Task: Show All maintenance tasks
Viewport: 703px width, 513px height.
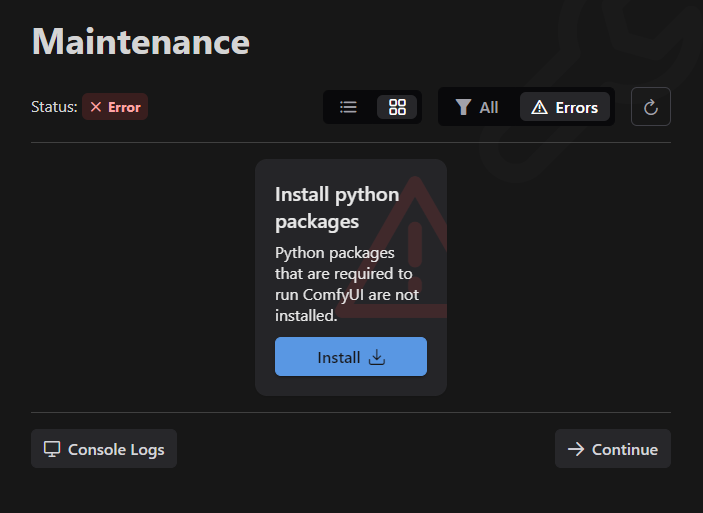Action: click(x=477, y=107)
